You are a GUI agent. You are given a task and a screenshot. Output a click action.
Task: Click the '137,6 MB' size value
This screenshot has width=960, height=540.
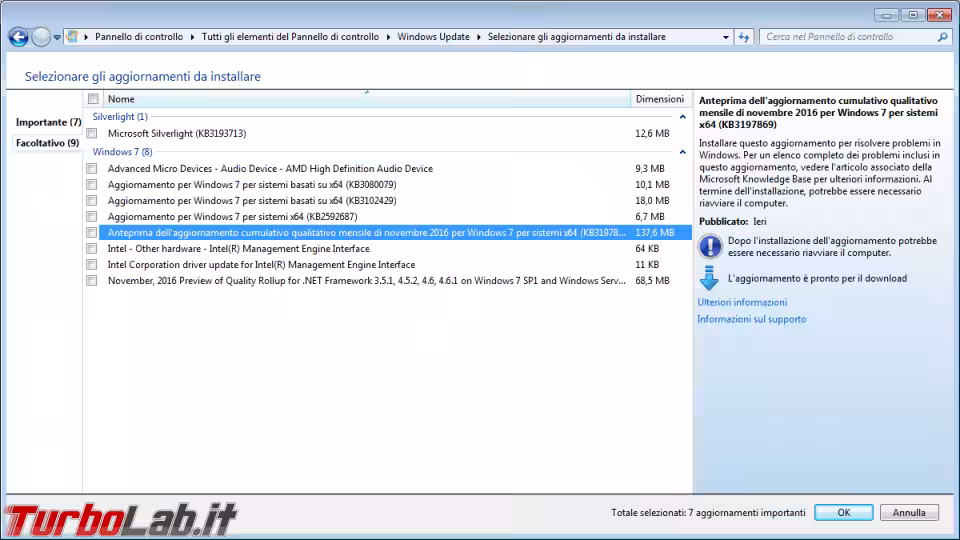(x=654, y=233)
